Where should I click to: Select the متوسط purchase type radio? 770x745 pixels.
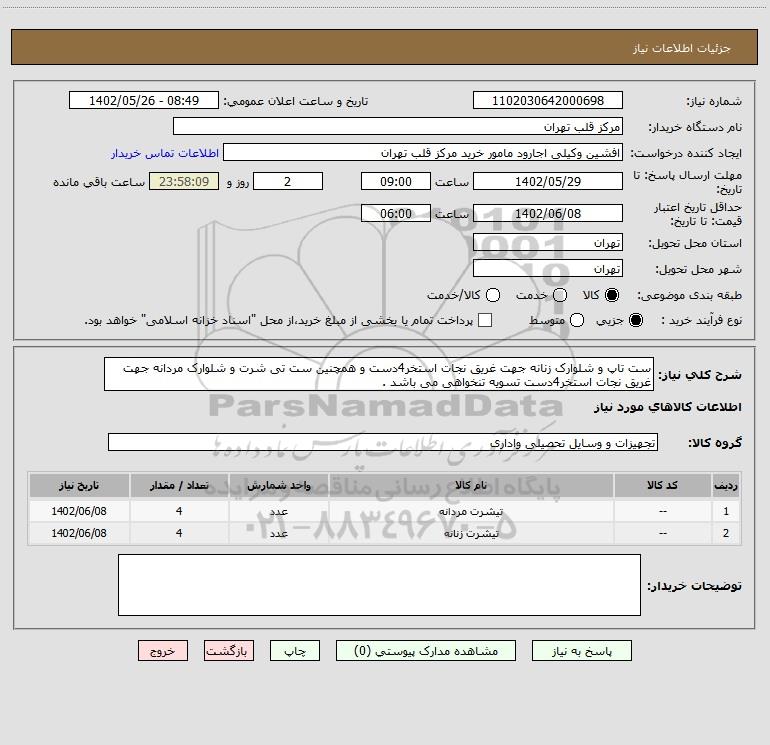tap(577, 320)
